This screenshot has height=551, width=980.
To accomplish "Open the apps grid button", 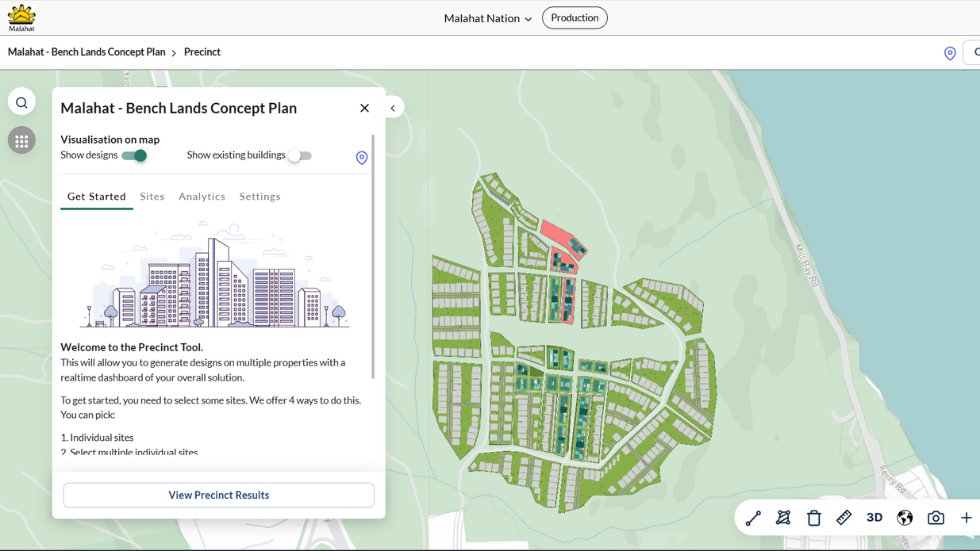I will [22, 141].
